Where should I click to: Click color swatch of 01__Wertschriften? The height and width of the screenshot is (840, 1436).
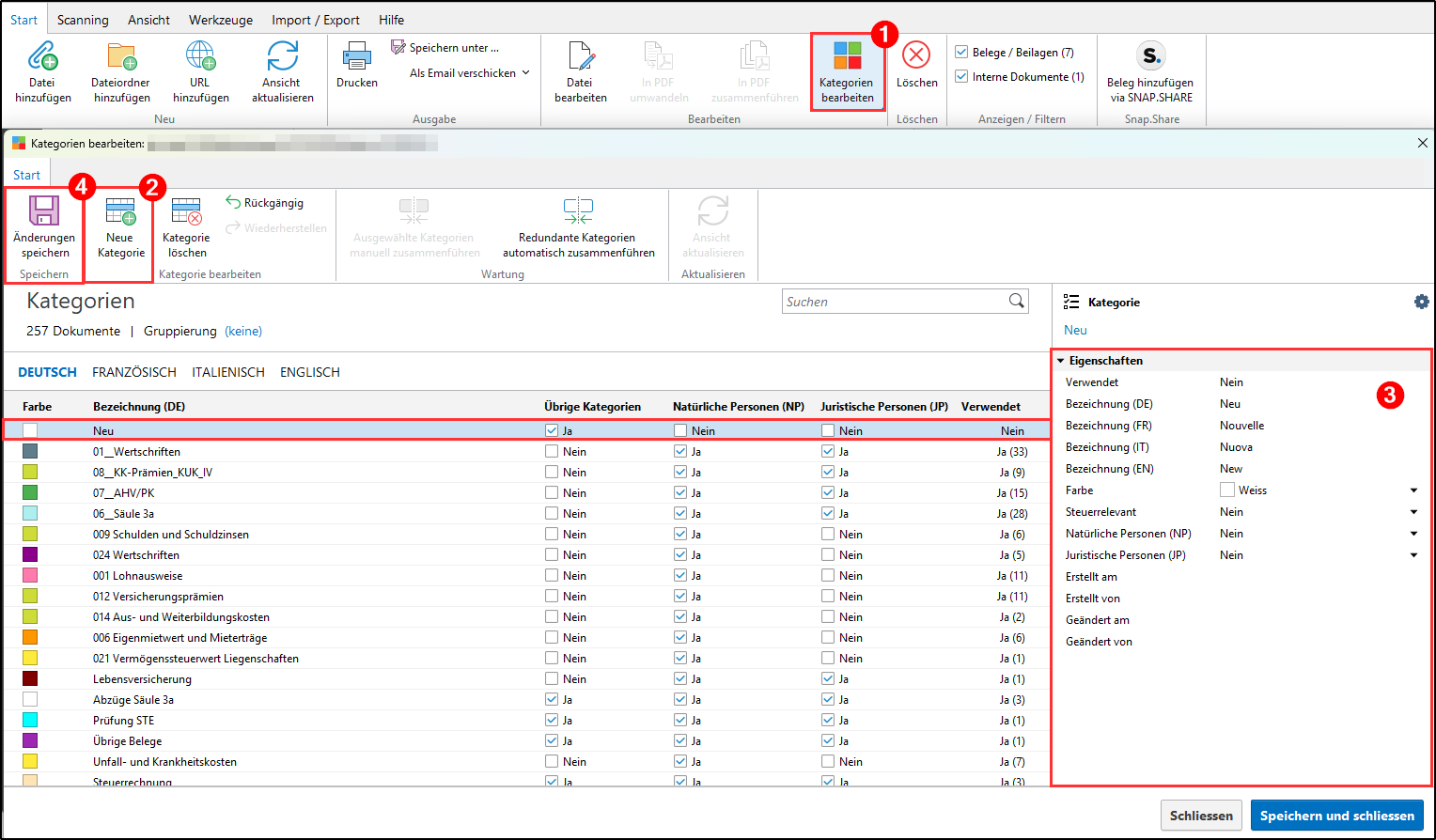click(30, 451)
